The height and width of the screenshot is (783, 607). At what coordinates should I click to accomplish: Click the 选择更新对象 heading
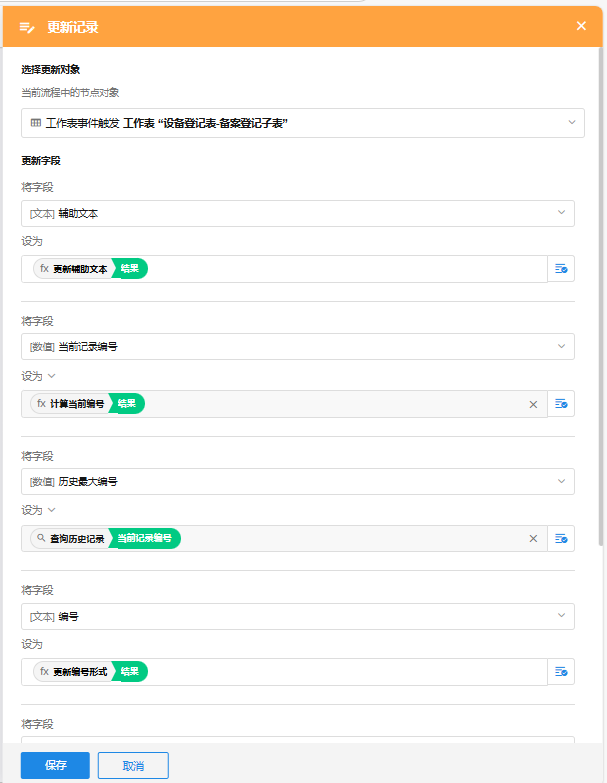coord(50,69)
